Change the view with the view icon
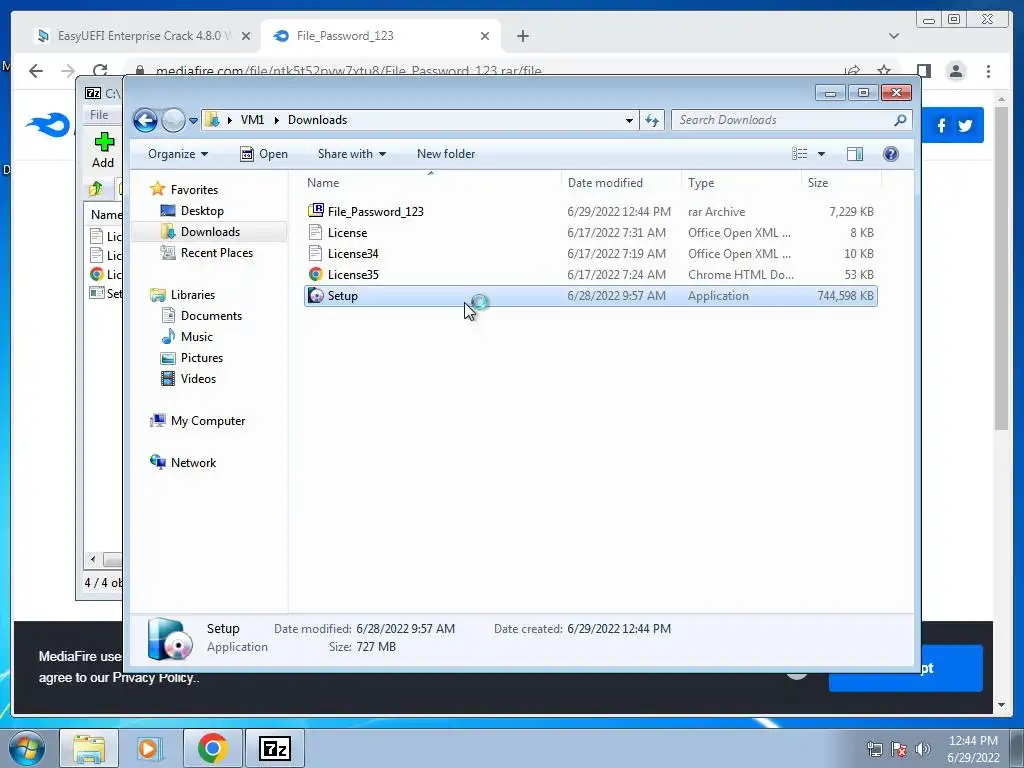 (800, 154)
